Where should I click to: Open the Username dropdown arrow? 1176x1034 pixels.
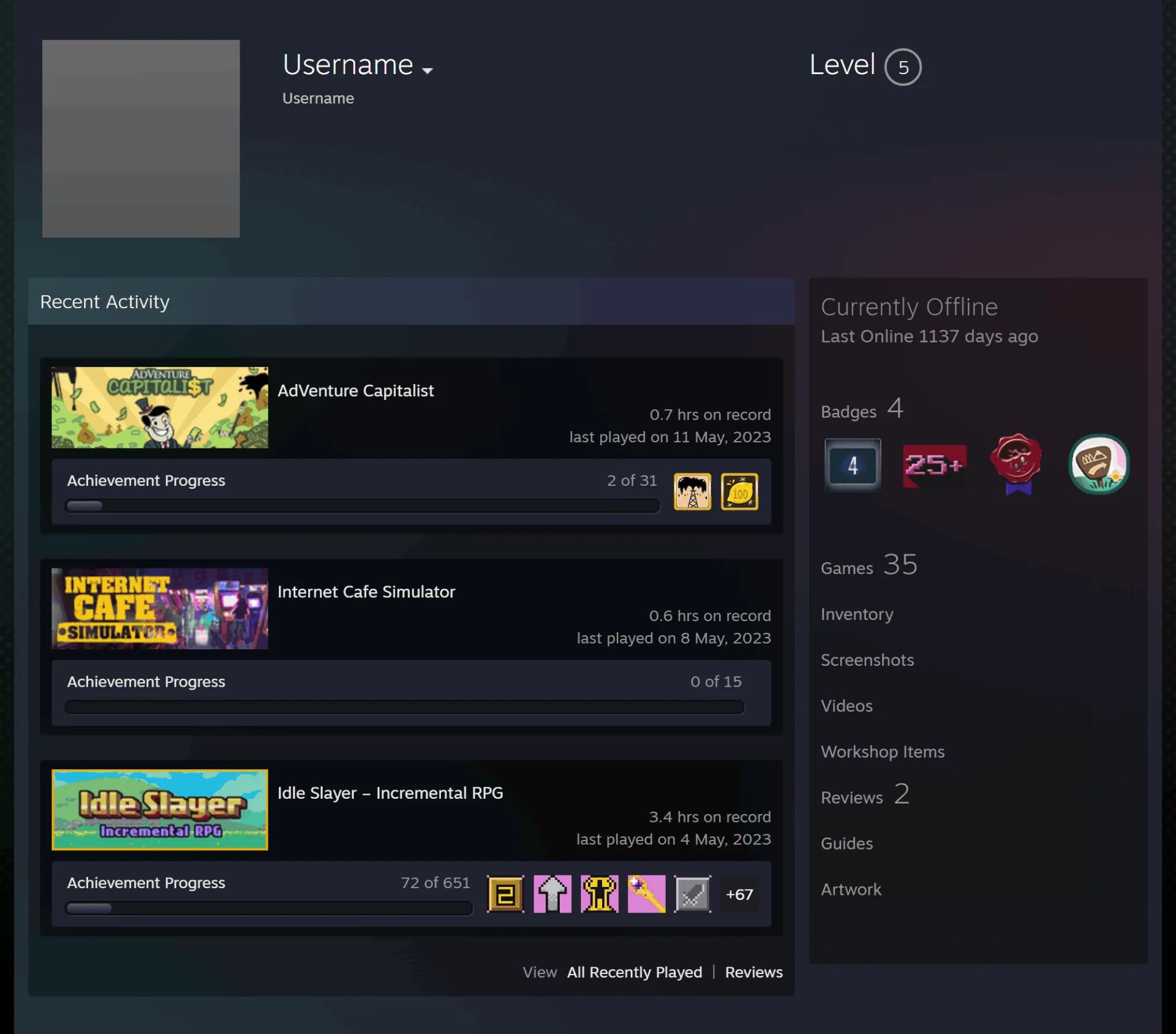(428, 70)
